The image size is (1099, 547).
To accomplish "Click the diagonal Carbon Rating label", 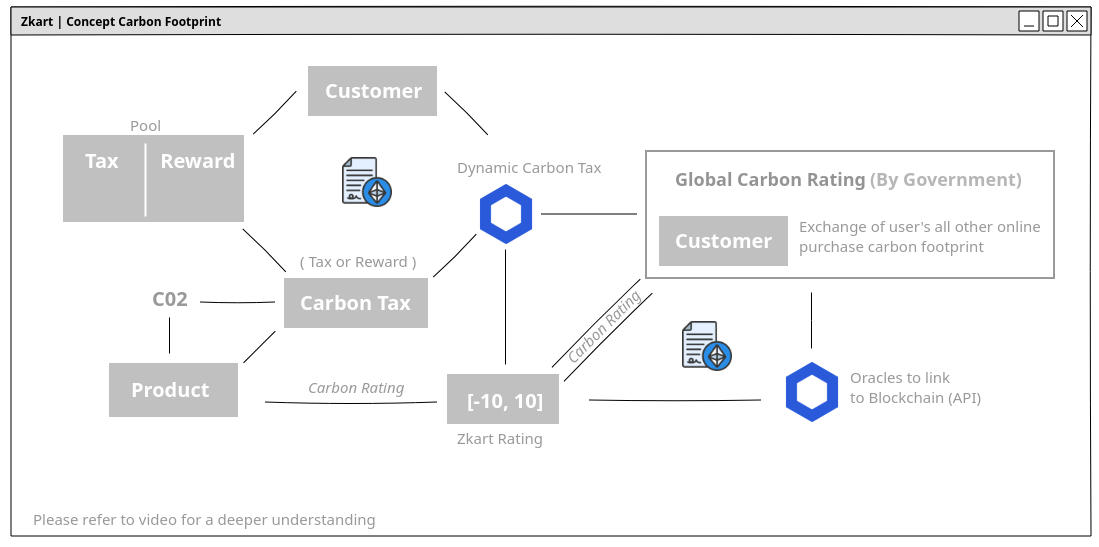I will click(x=604, y=327).
